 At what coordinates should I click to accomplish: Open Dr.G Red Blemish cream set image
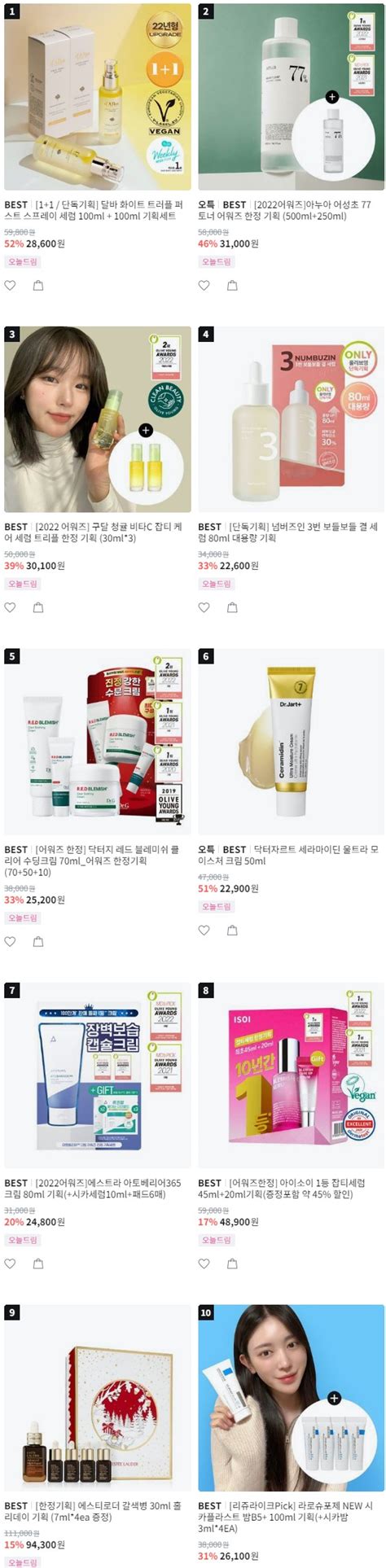[x=98, y=742]
